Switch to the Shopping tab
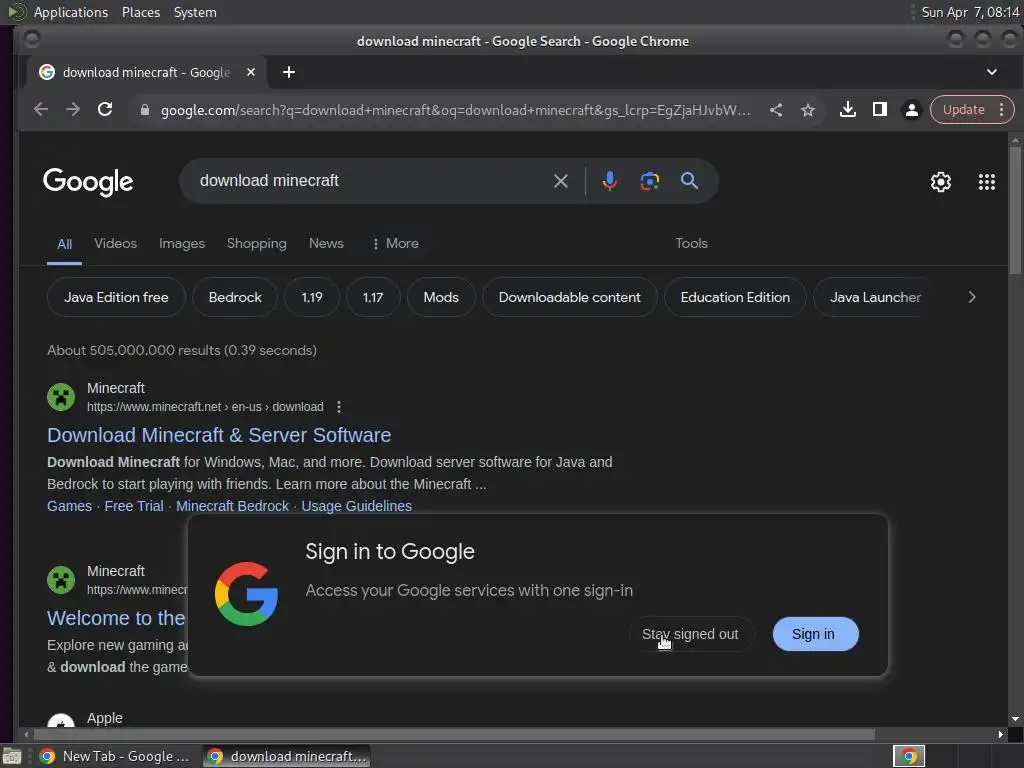The image size is (1024, 768). [x=257, y=243]
